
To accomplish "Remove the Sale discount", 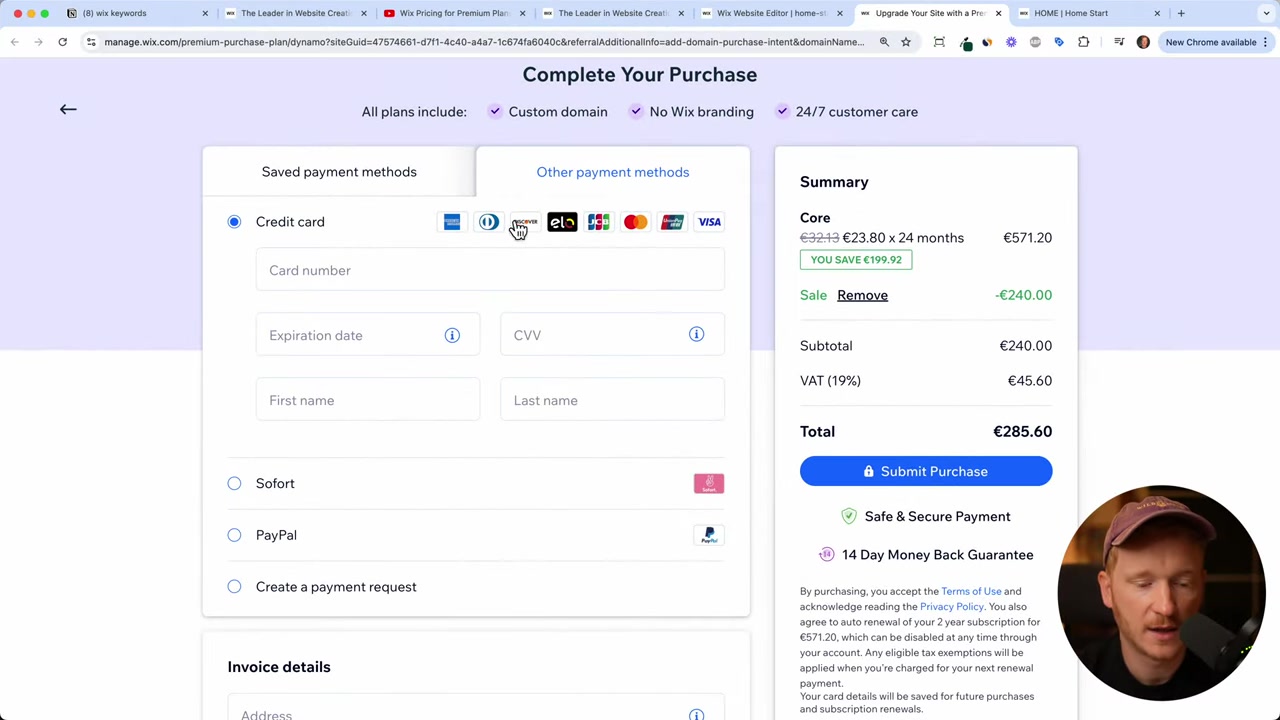I will click(x=862, y=295).
